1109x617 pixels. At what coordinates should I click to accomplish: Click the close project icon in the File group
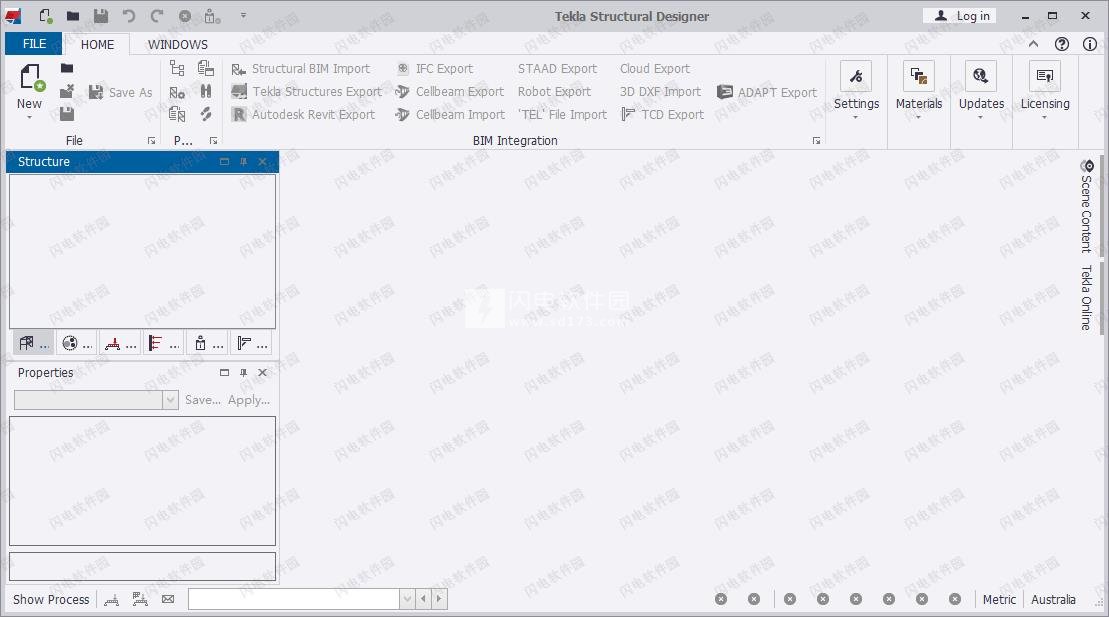click(67, 91)
